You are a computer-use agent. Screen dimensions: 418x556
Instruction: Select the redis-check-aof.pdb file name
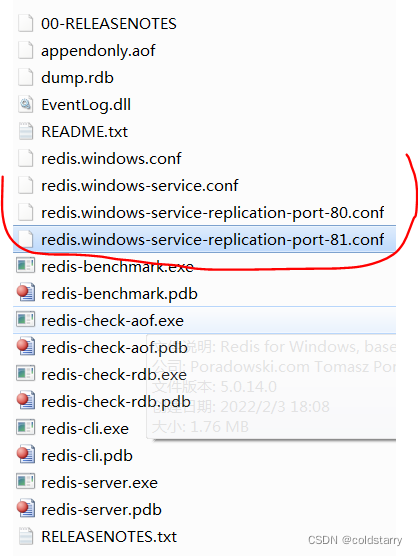114,348
